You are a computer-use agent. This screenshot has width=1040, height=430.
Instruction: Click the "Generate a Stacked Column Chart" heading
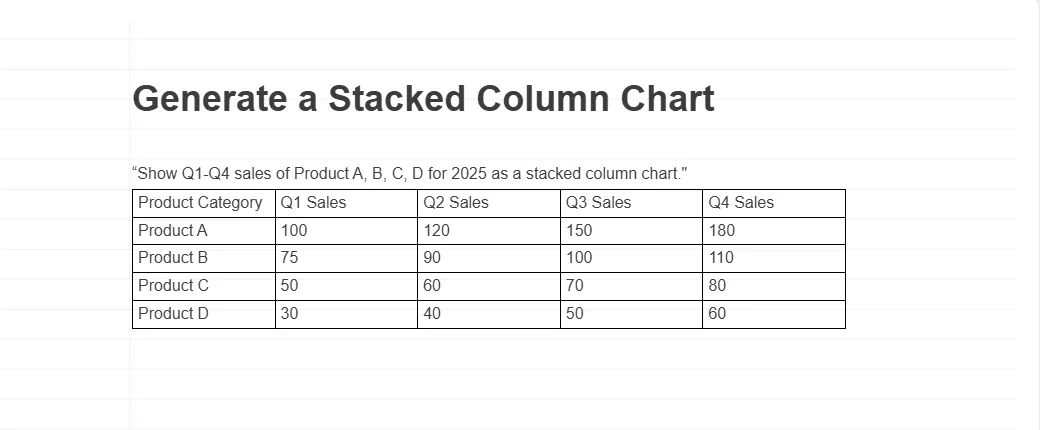(x=423, y=99)
